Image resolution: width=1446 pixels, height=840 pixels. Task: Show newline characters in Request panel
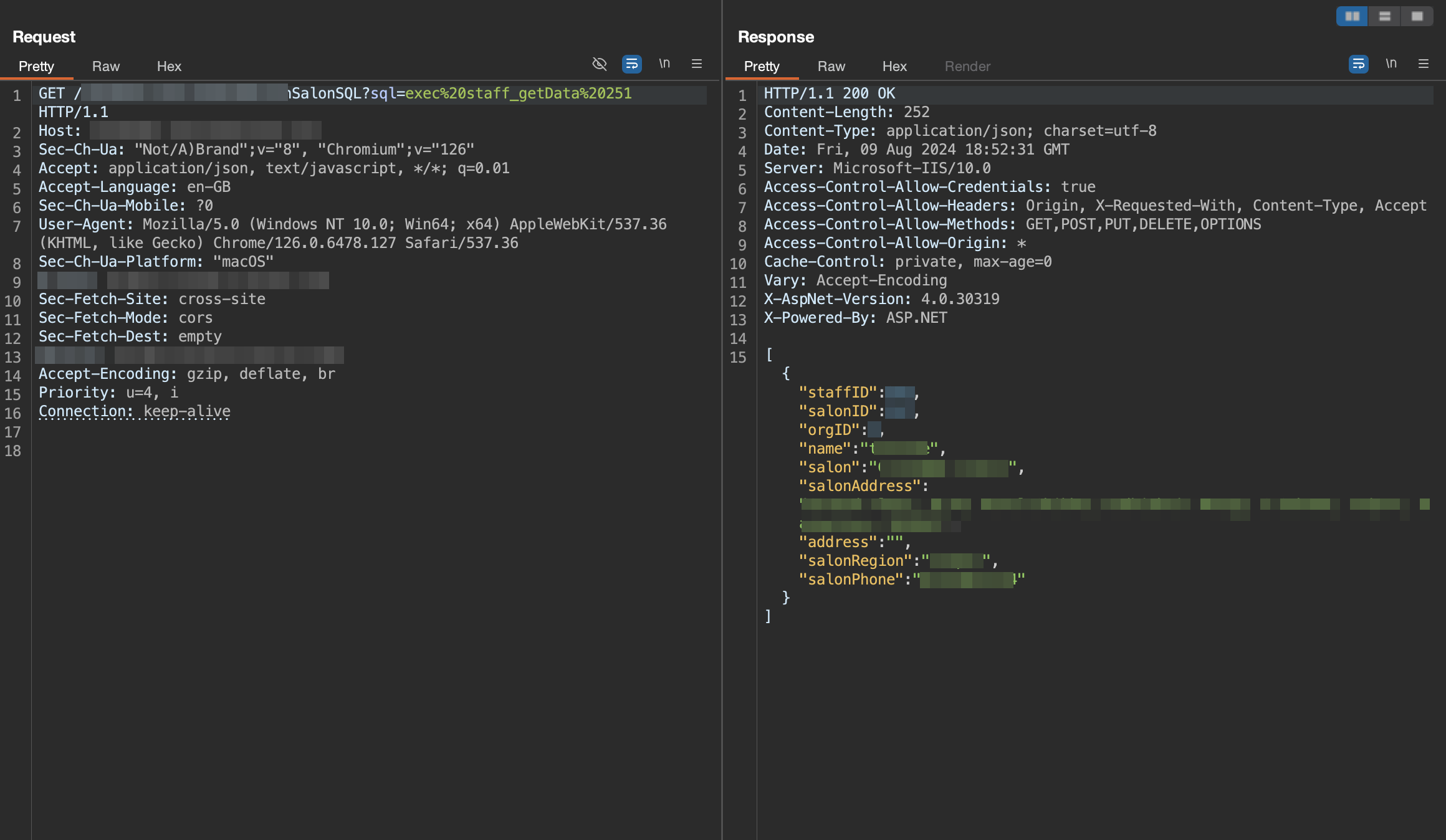click(x=664, y=64)
